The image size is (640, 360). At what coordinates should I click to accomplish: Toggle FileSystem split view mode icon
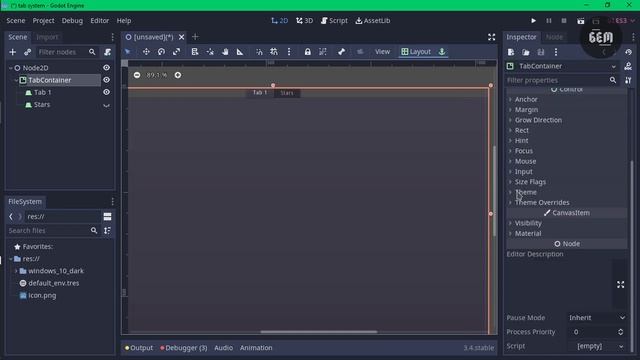coord(107,217)
